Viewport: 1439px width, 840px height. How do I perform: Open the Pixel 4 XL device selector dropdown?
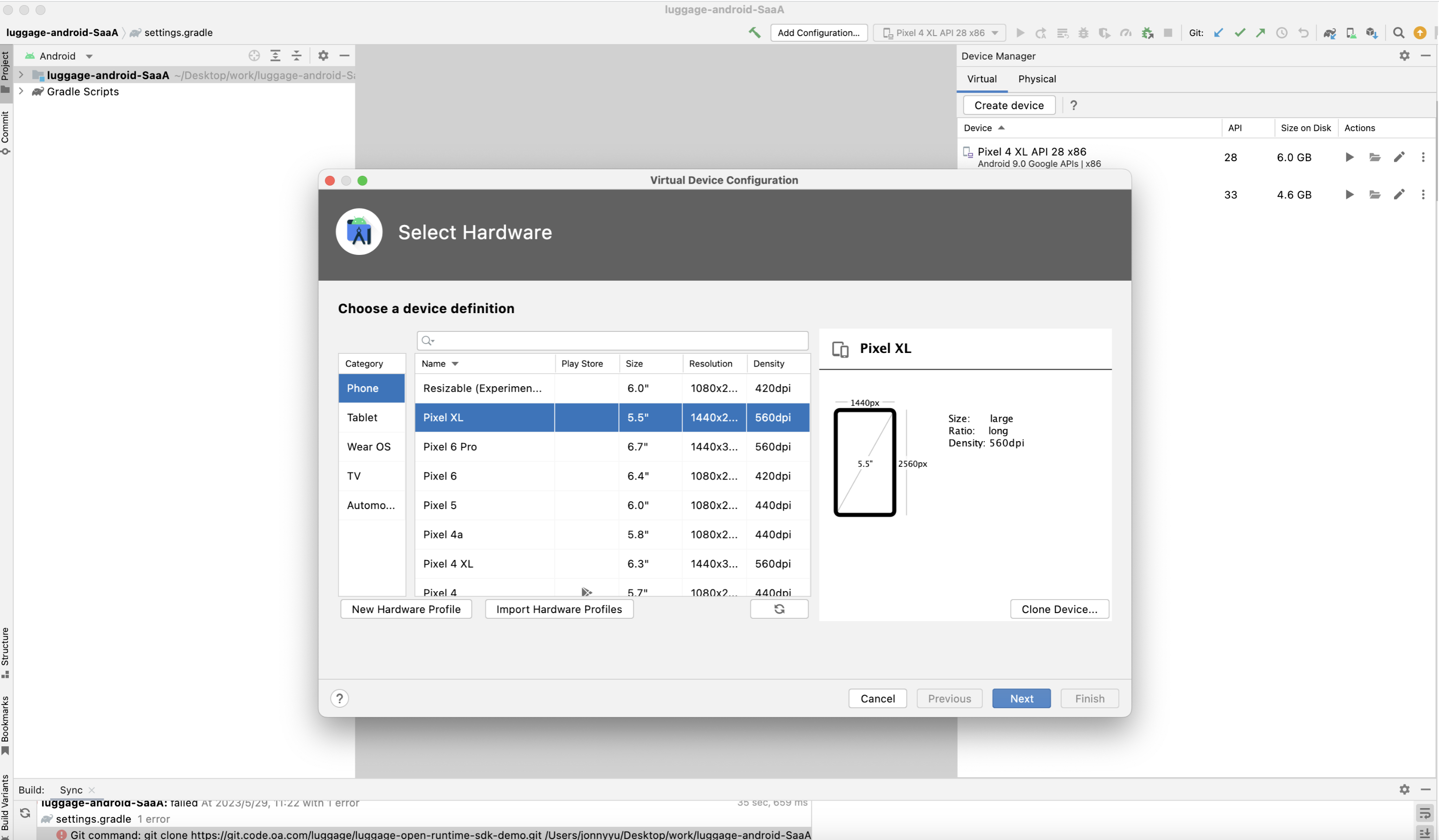[940, 32]
